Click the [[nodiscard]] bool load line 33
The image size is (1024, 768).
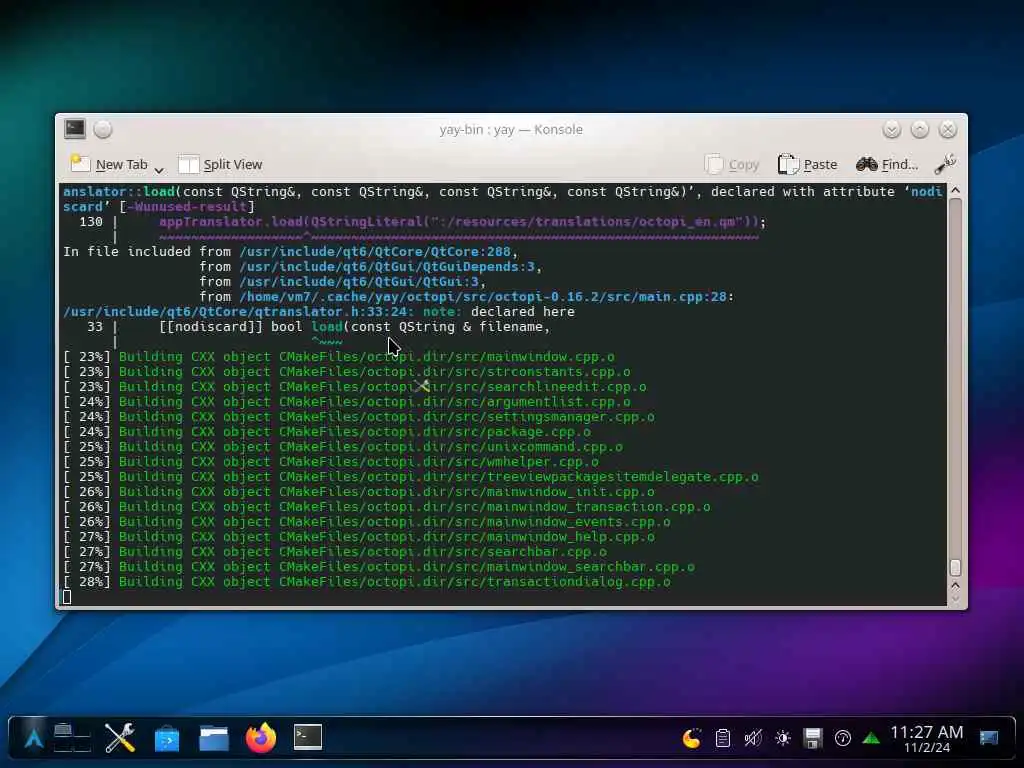(319, 327)
